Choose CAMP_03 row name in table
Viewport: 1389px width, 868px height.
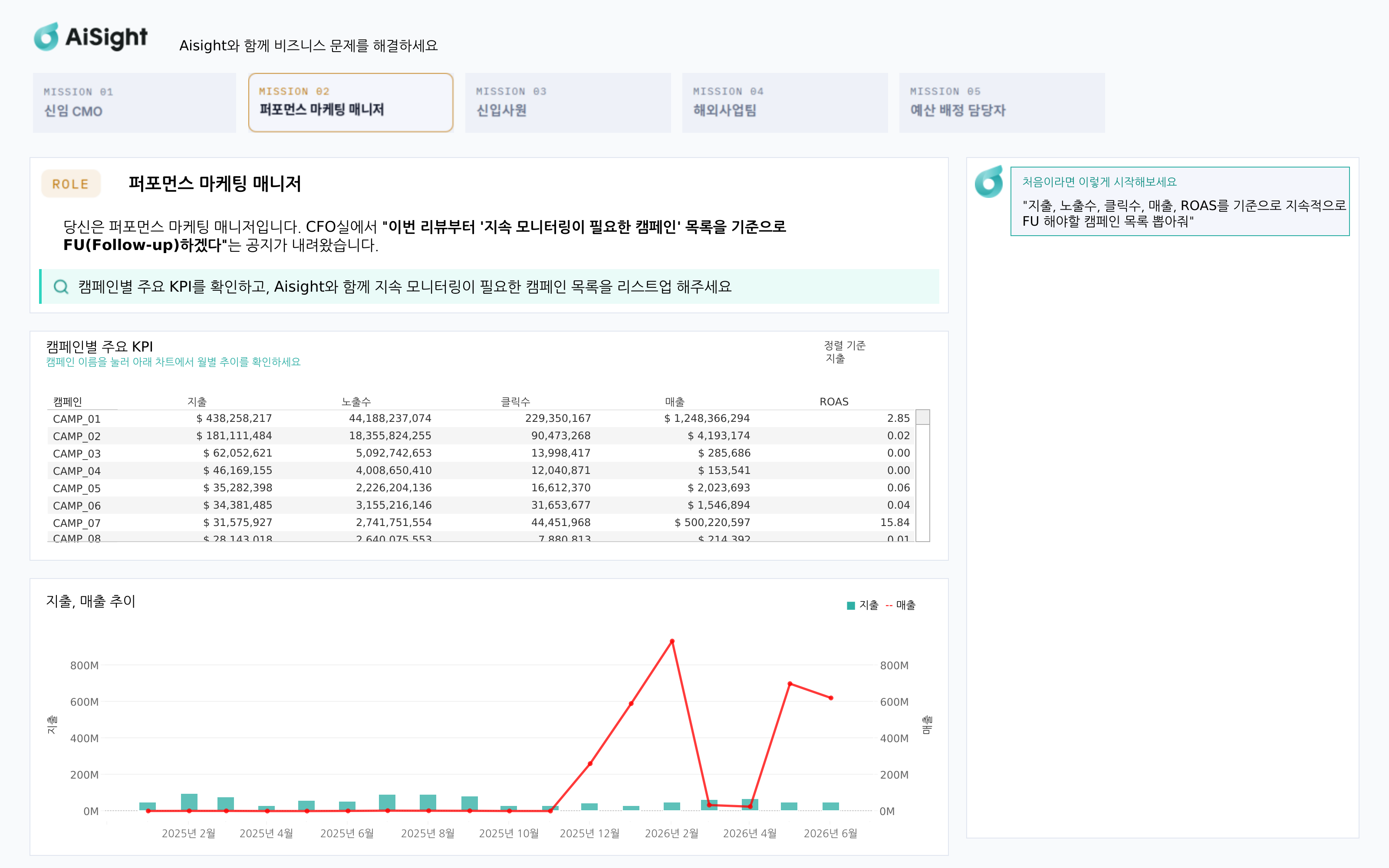click(77, 454)
